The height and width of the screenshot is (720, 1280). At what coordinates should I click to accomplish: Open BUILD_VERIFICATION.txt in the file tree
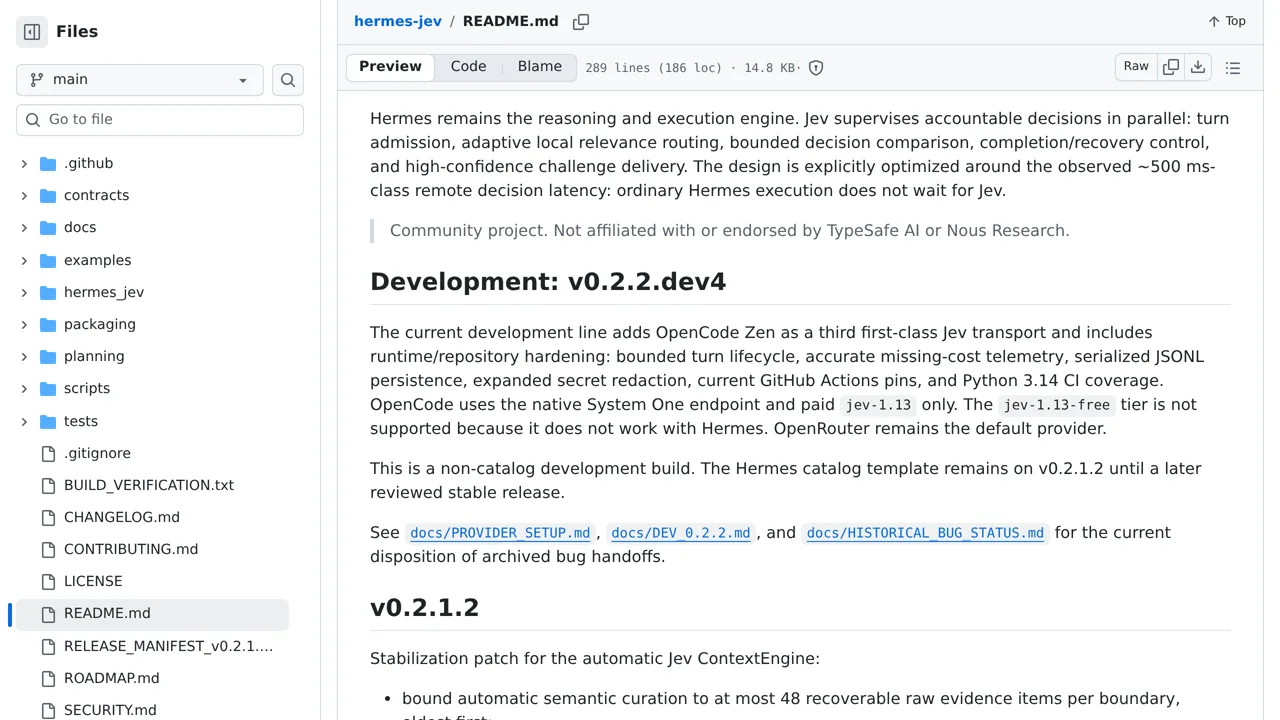pyautogui.click(x=149, y=485)
